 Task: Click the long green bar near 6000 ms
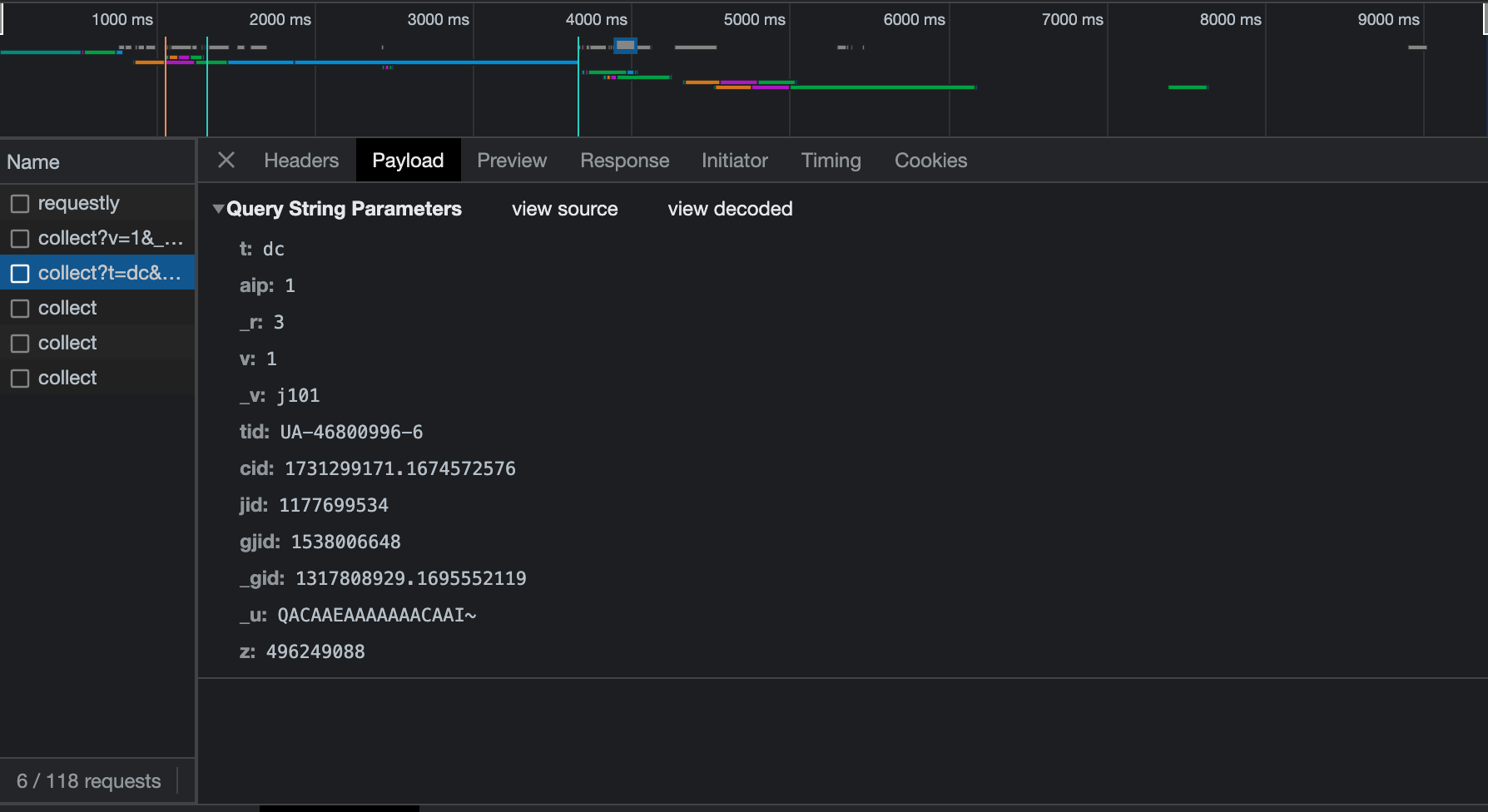click(883, 87)
